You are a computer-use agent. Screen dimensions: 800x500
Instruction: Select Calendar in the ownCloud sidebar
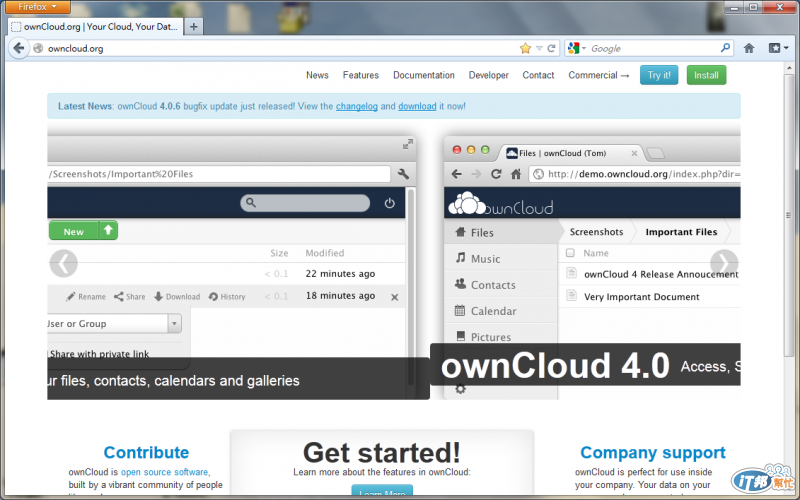click(x=501, y=311)
